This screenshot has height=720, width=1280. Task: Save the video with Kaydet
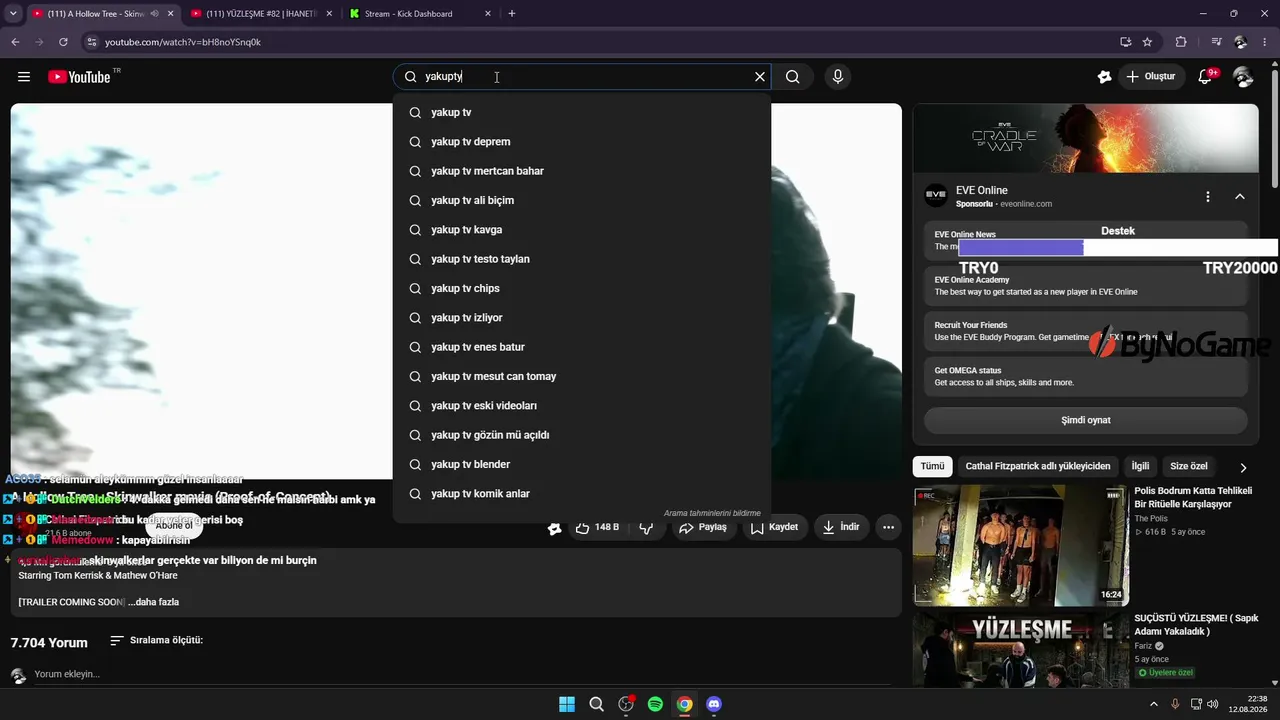coord(774,527)
